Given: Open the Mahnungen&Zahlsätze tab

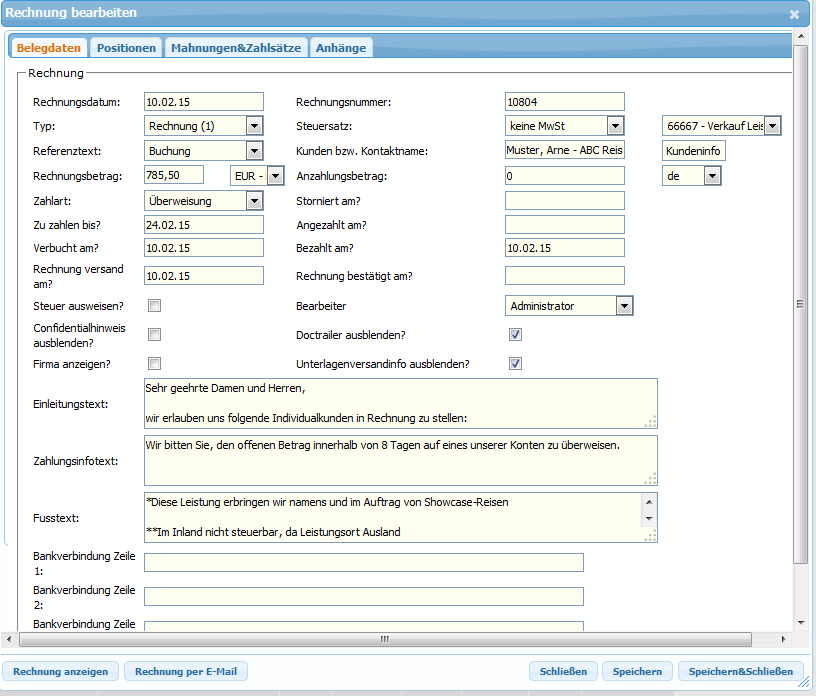Looking at the screenshot, I should 235,48.
